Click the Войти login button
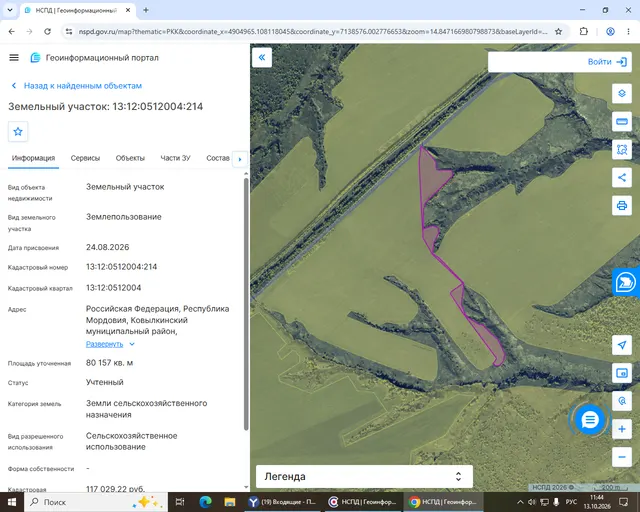Viewport: 640px width, 512px height. pyautogui.click(x=607, y=62)
